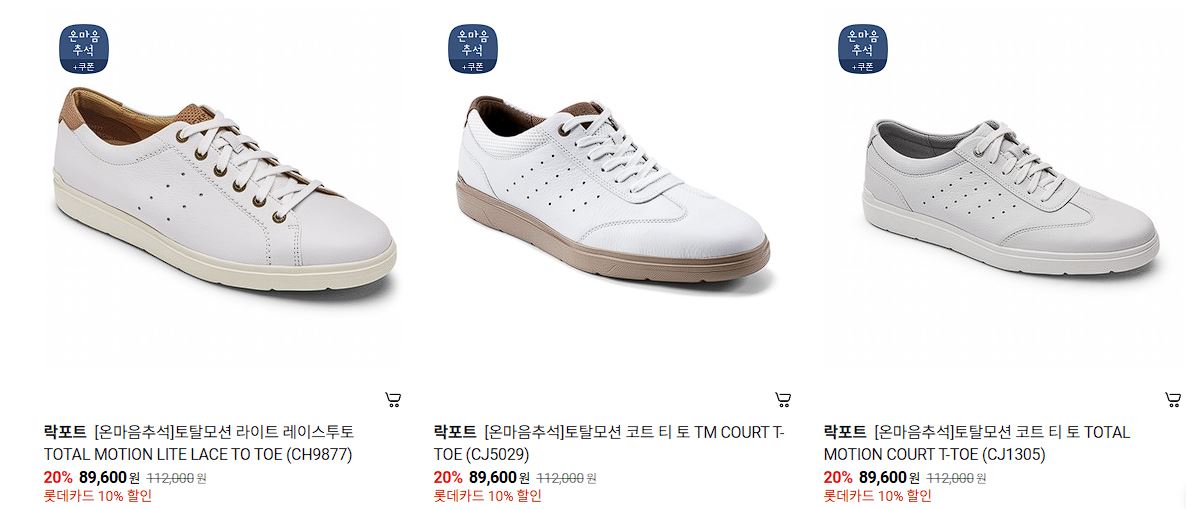Viewport: 1186px width, 509px height.
Task: Open white shoe with tan heel image
Action: [x=224, y=189]
